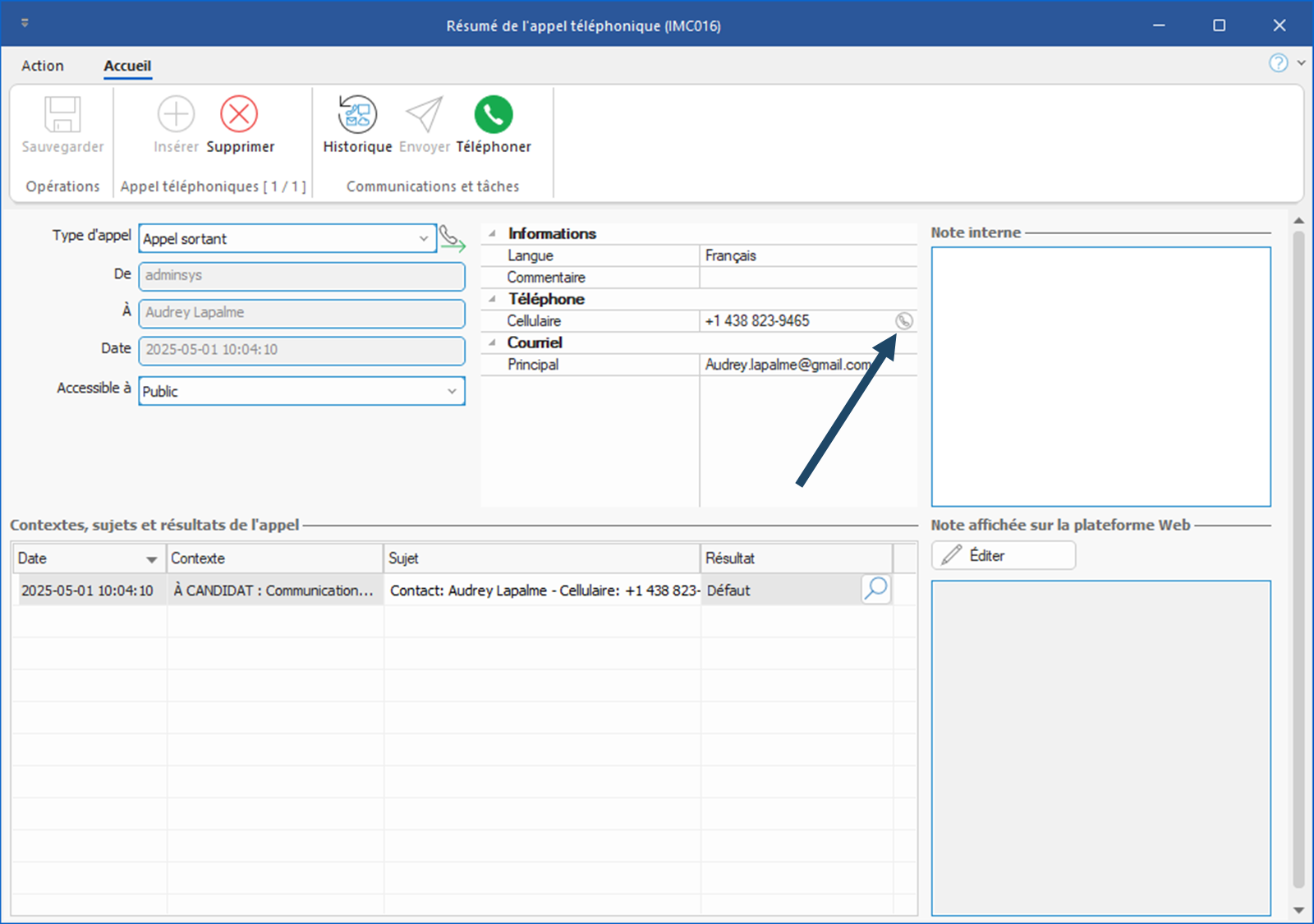Collapse the Téléphone section

pos(493,300)
